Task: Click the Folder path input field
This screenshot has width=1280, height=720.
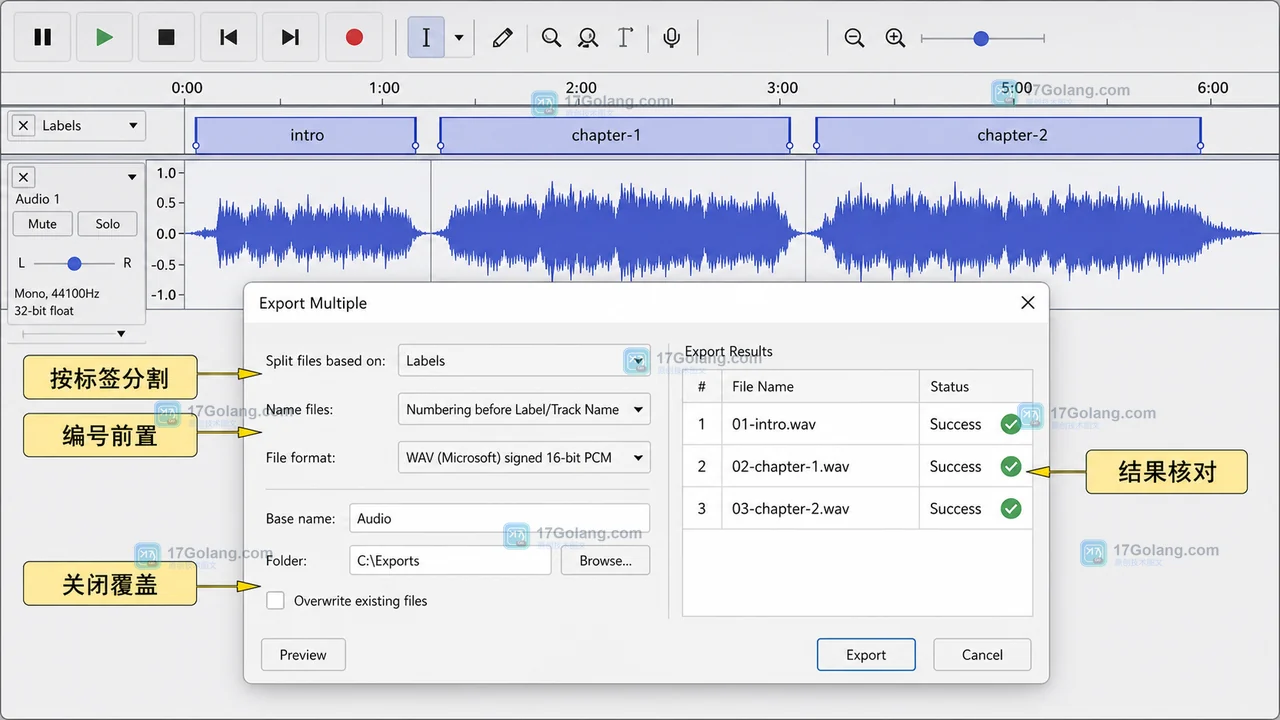Action: coord(450,560)
